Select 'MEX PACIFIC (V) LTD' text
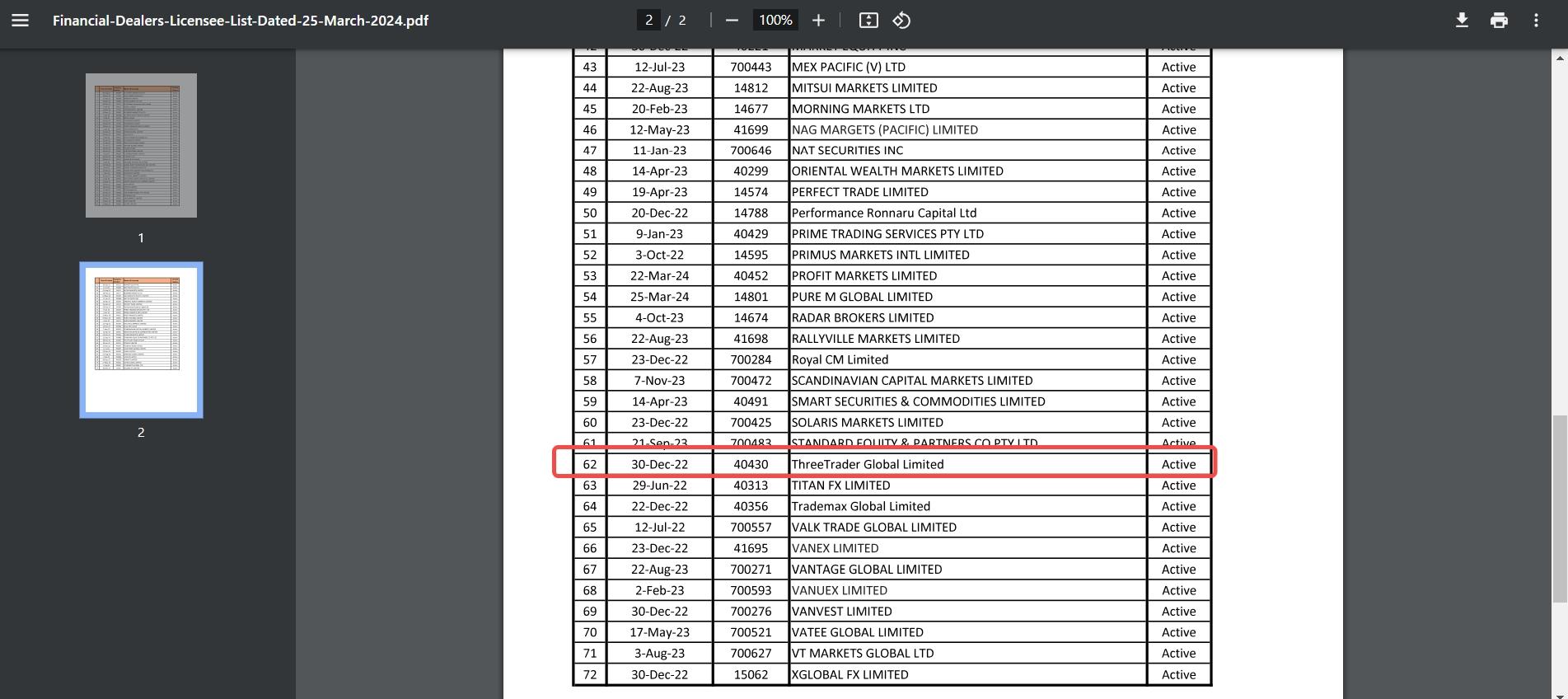 (x=849, y=67)
